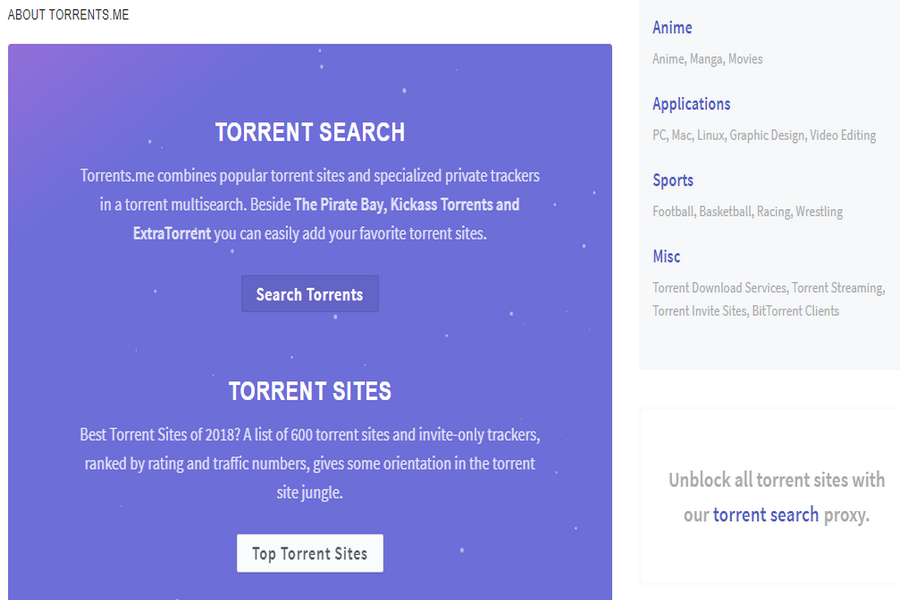The width and height of the screenshot is (900, 600).
Task: Click the 'Anime, Manga, Movies' subtitle
Action: (707, 59)
